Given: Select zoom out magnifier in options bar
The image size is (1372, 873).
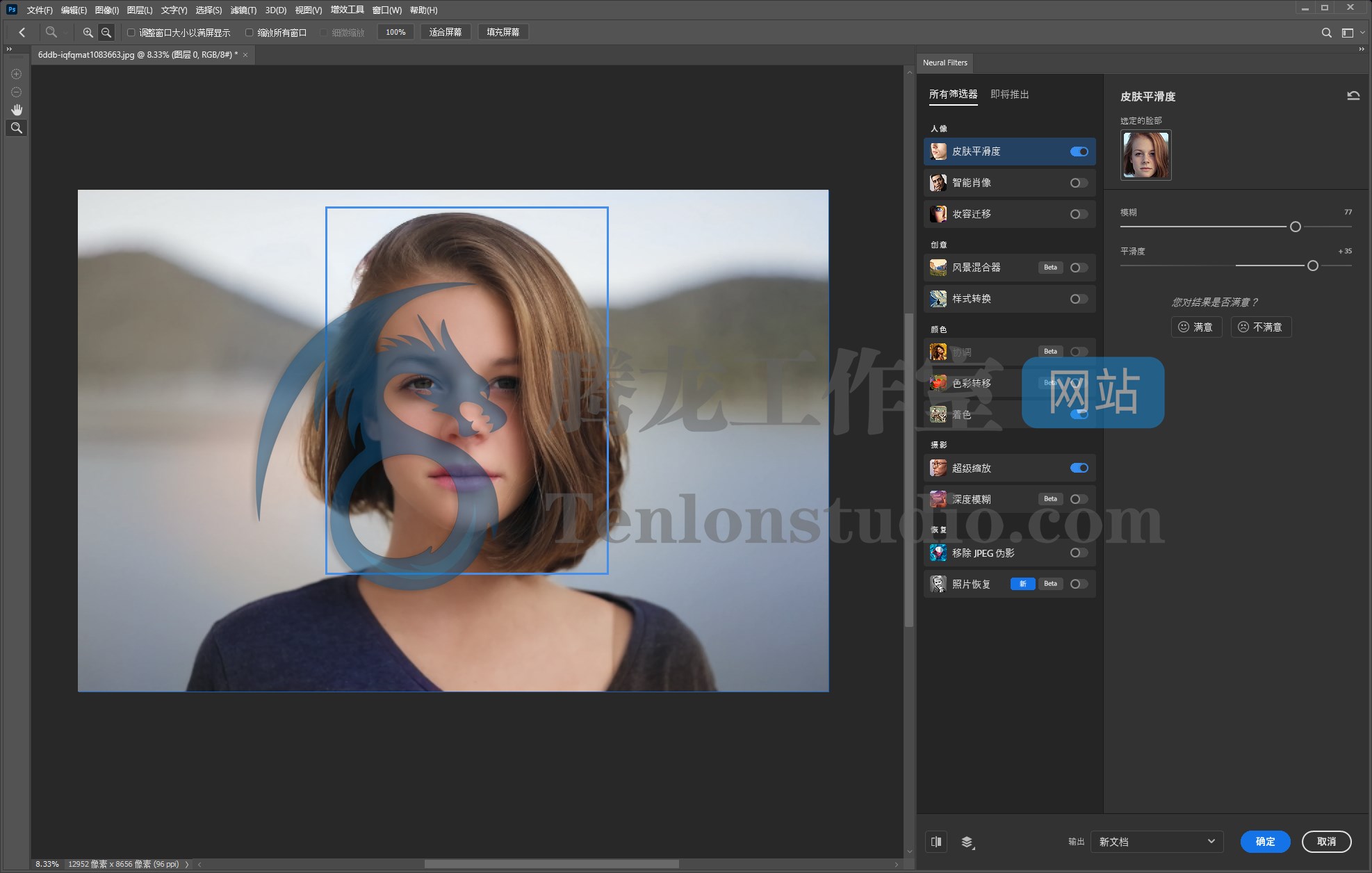Looking at the screenshot, I should 106,32.
